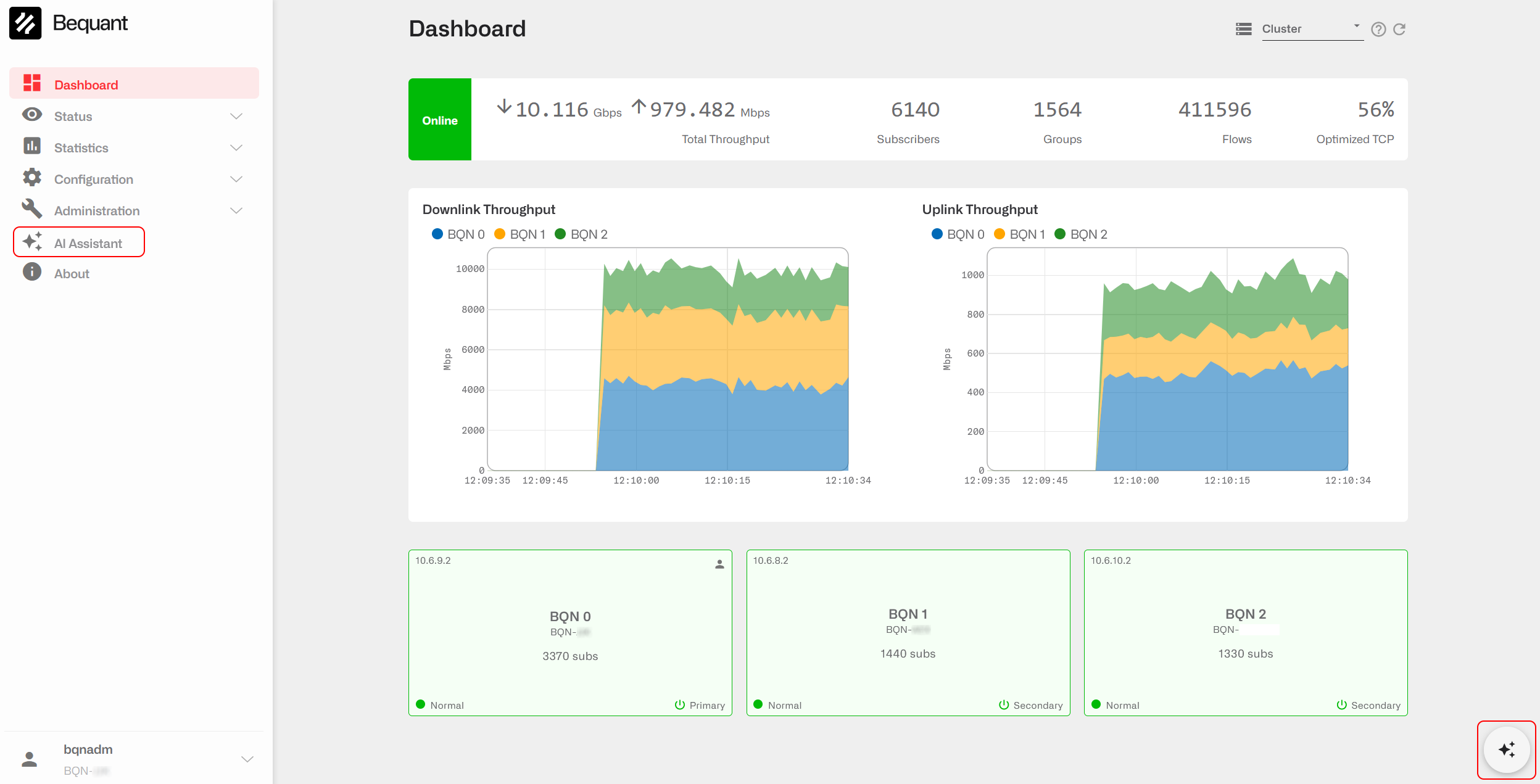Select Statistics in the sidebar
The width and height of the screenshot is (1540, 784).
(x=81, y=147)
